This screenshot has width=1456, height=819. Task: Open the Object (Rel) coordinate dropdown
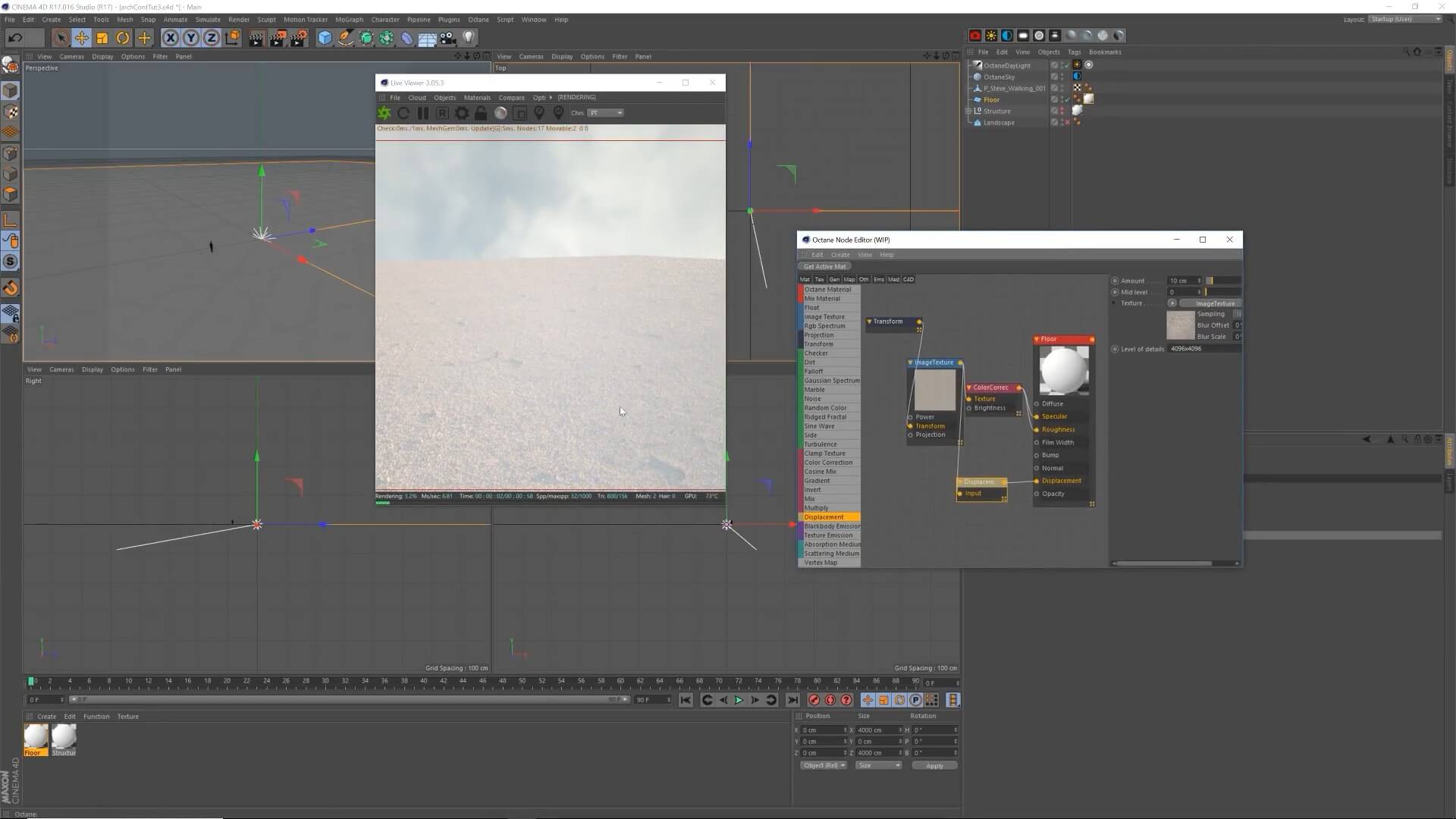[x=824, y=765]
